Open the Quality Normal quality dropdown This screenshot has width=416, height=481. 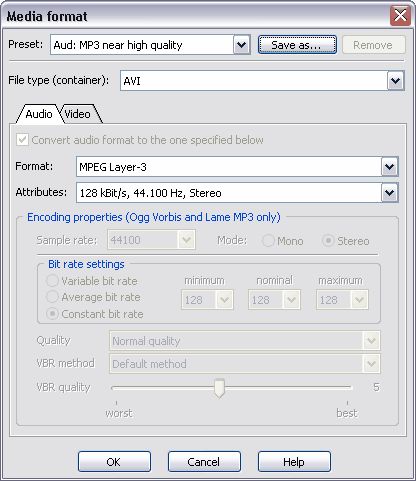tap(371, 341)
